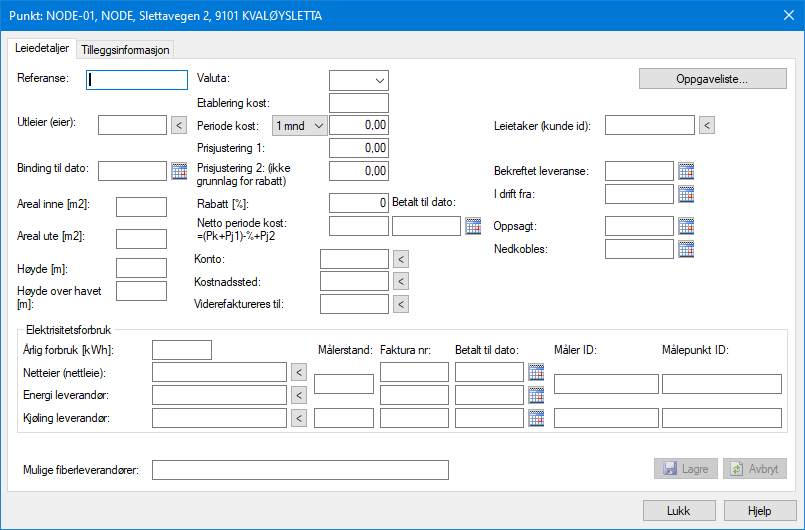805x530 pixels.
Task: Click the Faktura nr field in Kjøling leverandør row
Action: pyautogui.click(x=414, y=418)
